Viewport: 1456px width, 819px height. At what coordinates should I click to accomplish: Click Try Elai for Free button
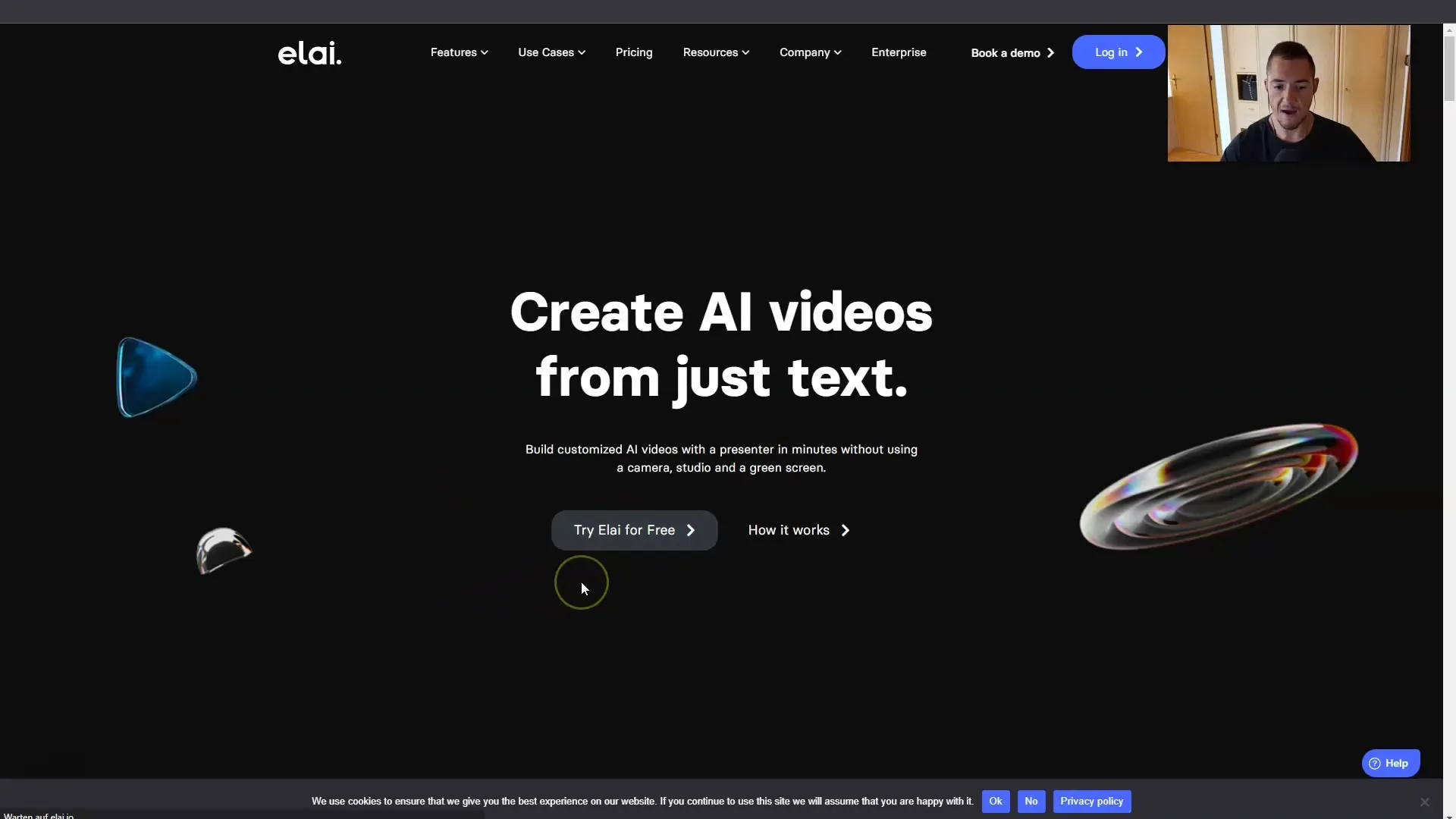pyautogui.click(x=634, y=529)
